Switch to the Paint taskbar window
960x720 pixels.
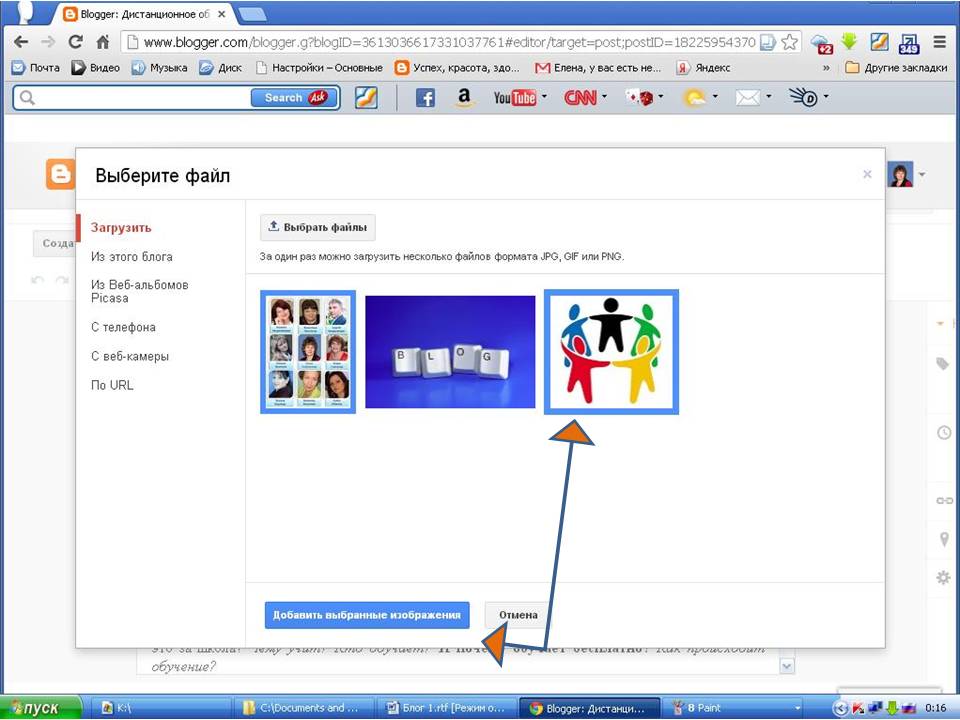(x=735, y=708)
